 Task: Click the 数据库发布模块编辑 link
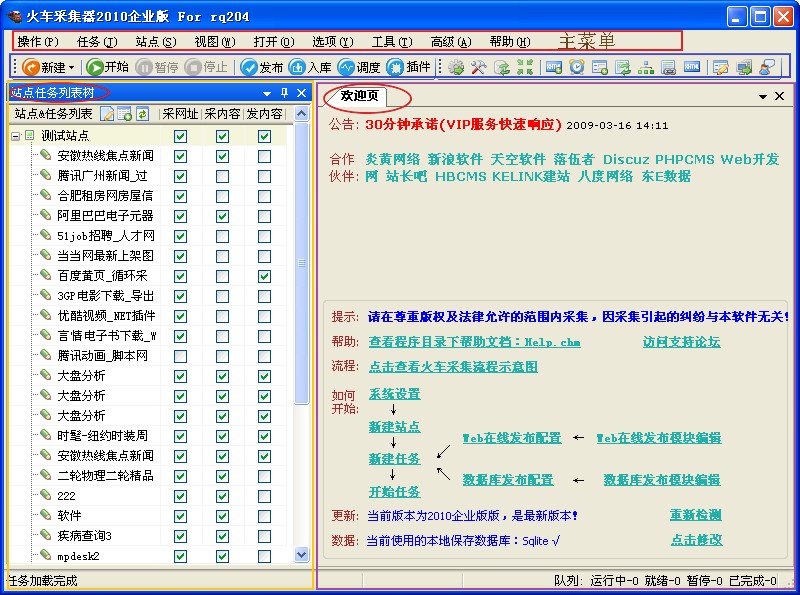pos(662,480)
